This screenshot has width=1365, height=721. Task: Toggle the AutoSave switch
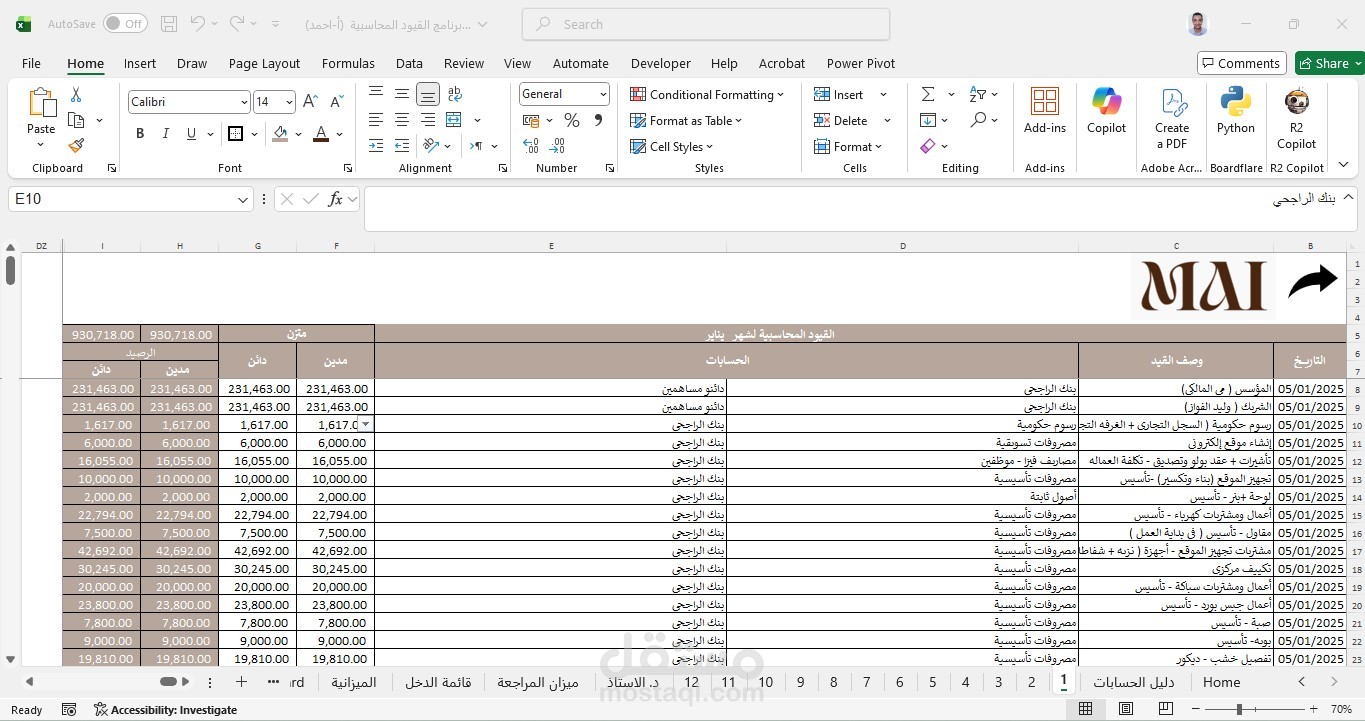(x=125, y=23)
